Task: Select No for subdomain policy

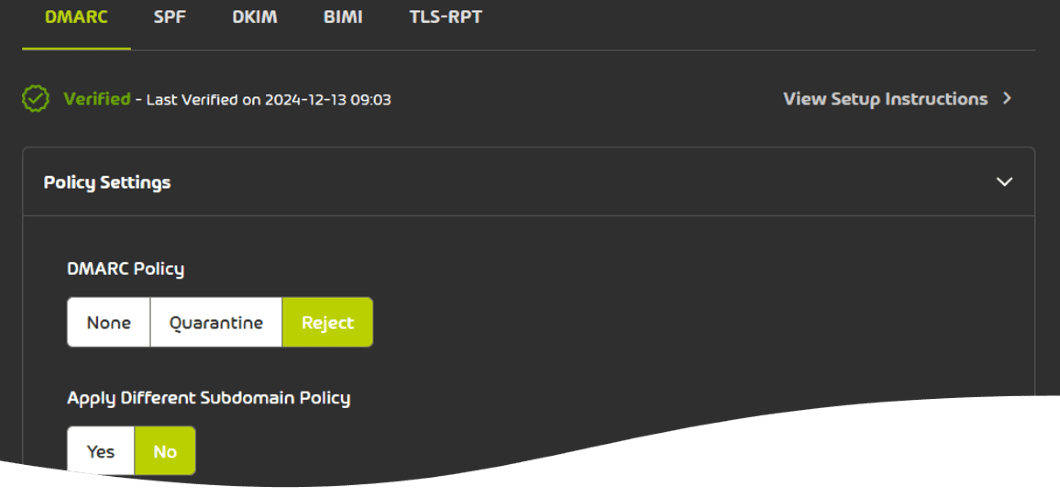Action: tap(165, 451)
